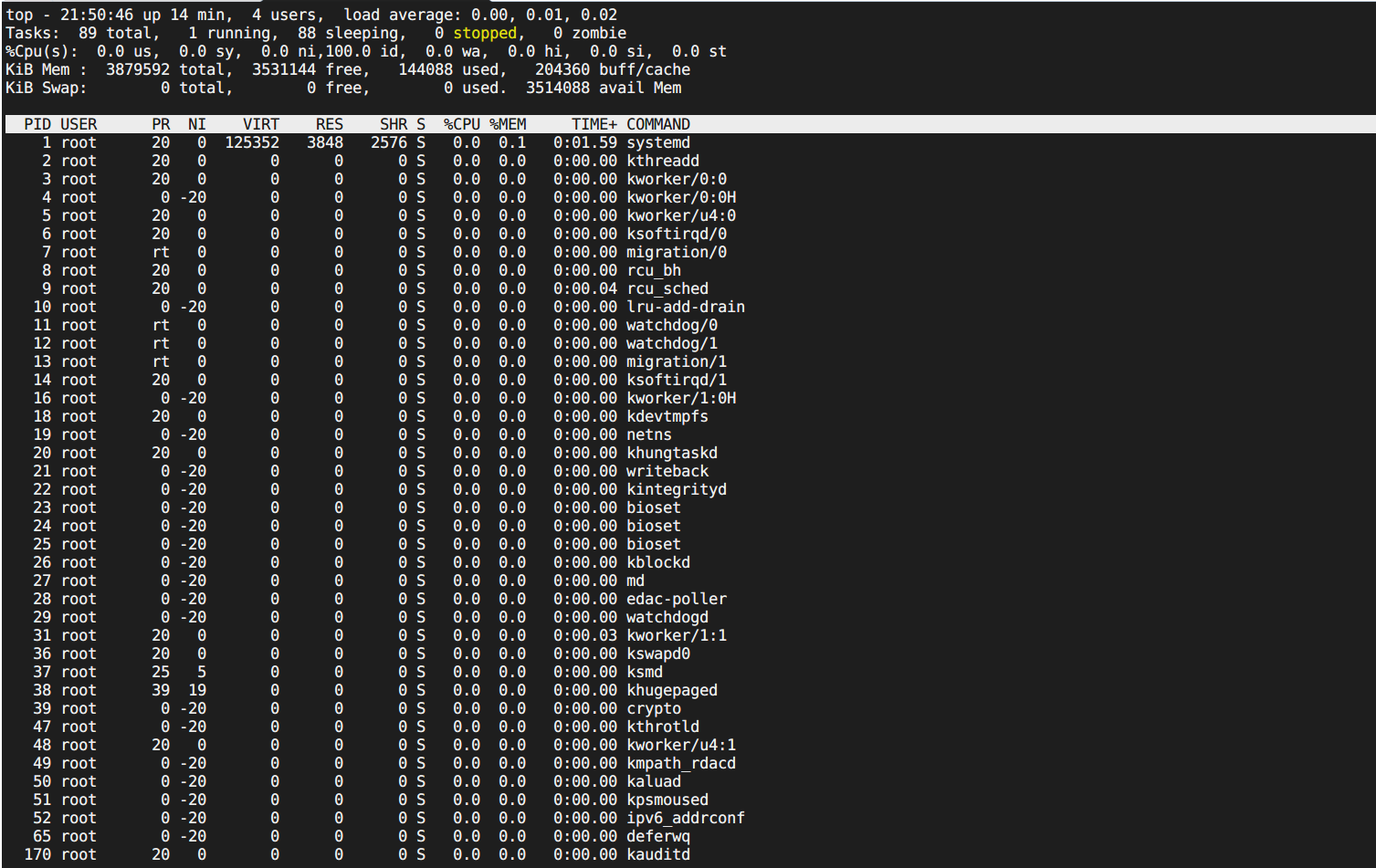
Task: Select the "systemd" process name
Action: pyautogui.click(x=658, y=142)
